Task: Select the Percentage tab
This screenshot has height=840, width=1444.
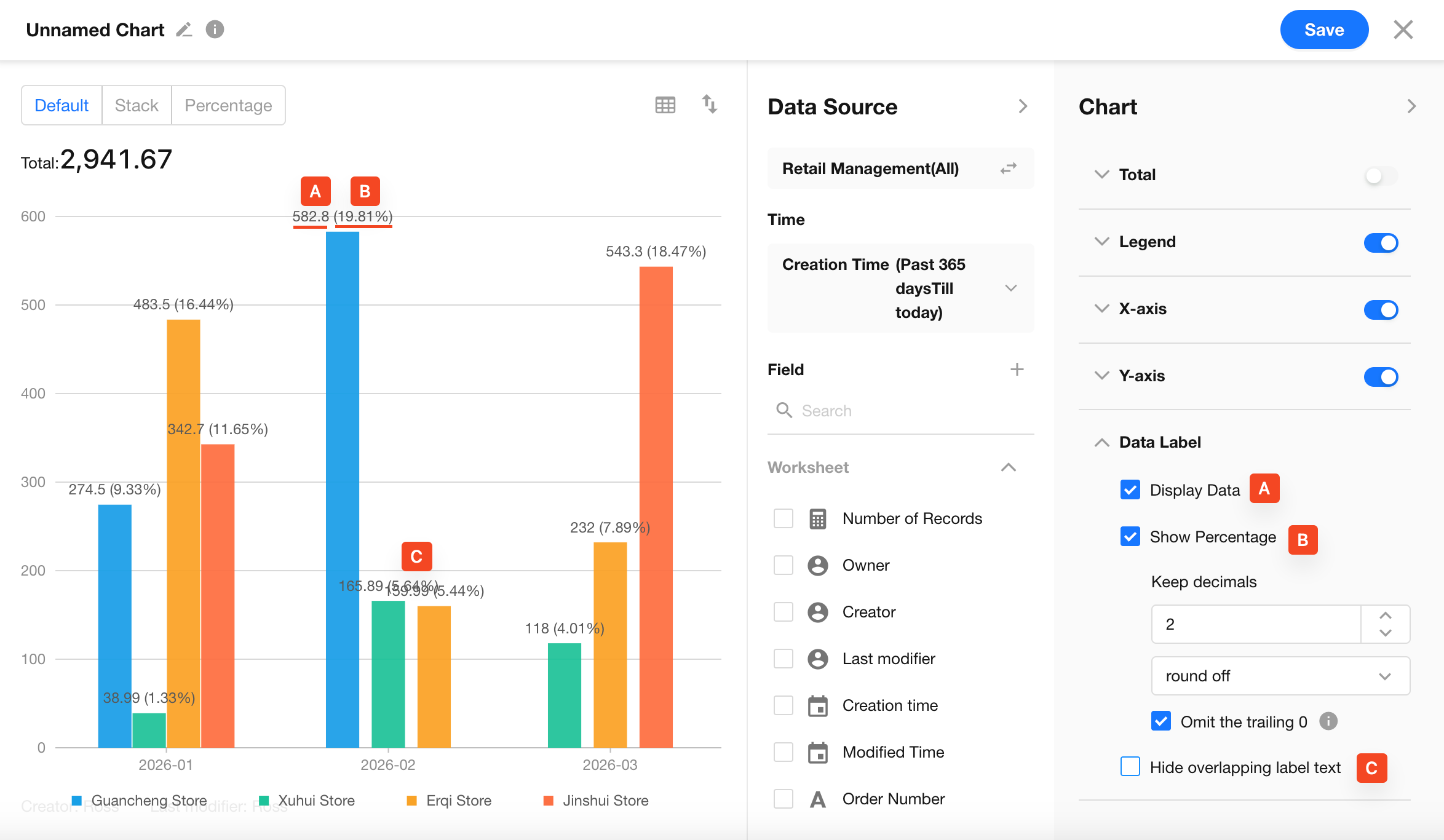Action: point(228,106)
